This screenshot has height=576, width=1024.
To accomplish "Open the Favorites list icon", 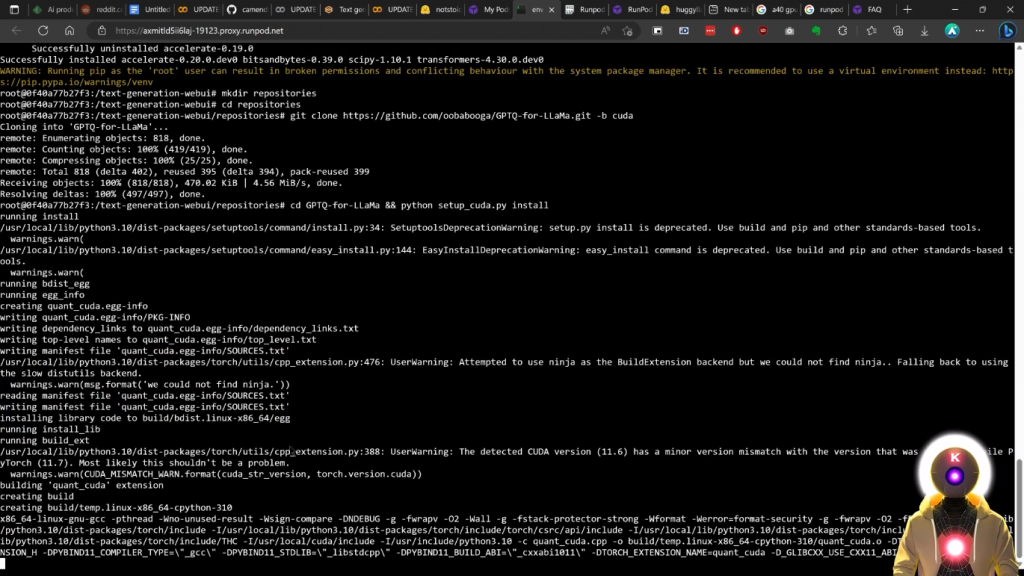I will [871, 31].
